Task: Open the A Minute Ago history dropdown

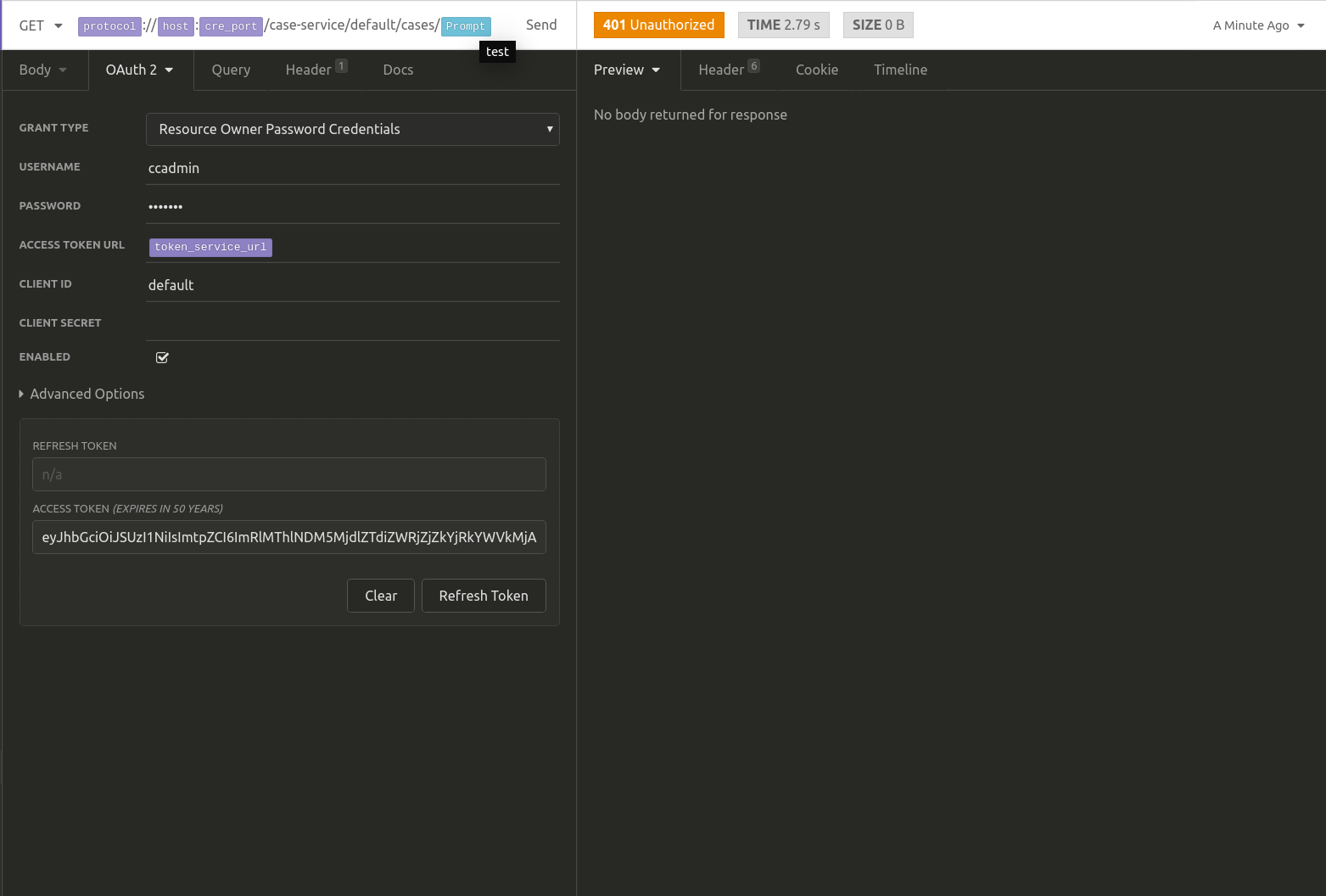Action: [1257, 25]
